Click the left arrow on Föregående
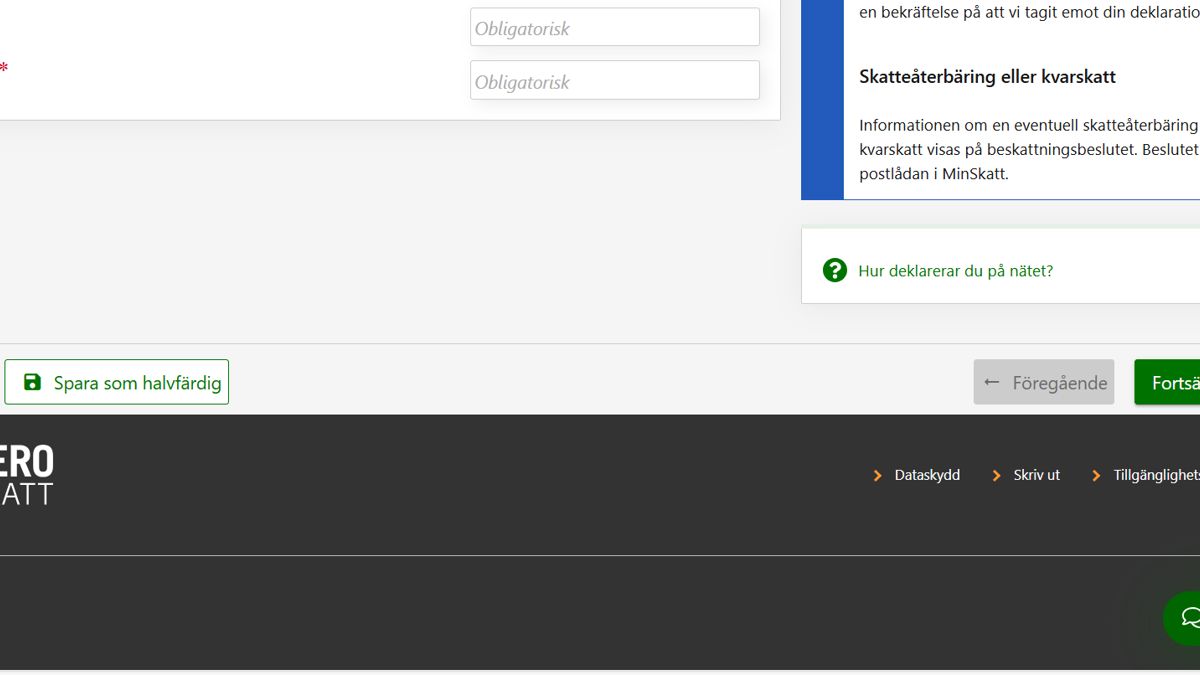 click(x=992, y=382)
